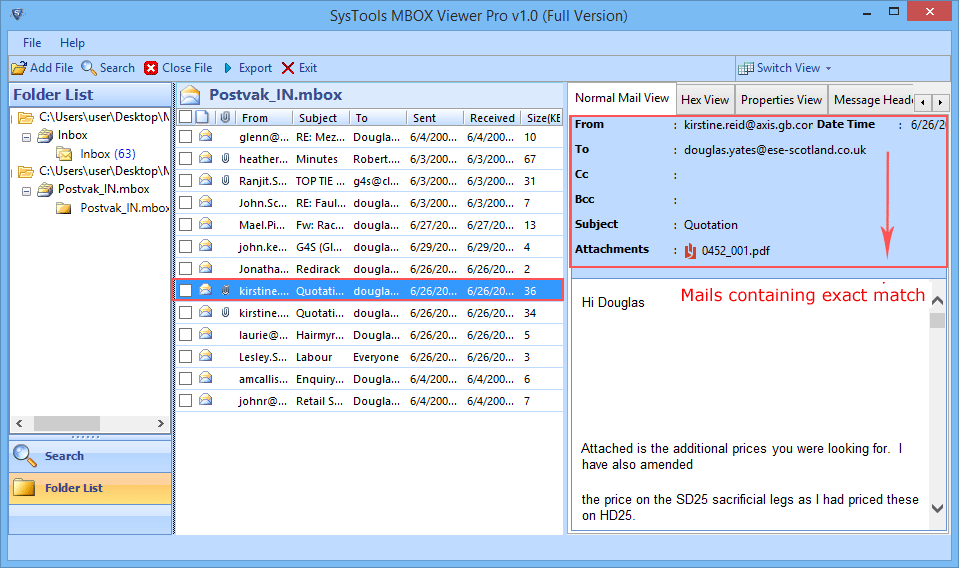Open Search from the toolbar
Viewport: 959px width, 568px height.
coord(108,68)
